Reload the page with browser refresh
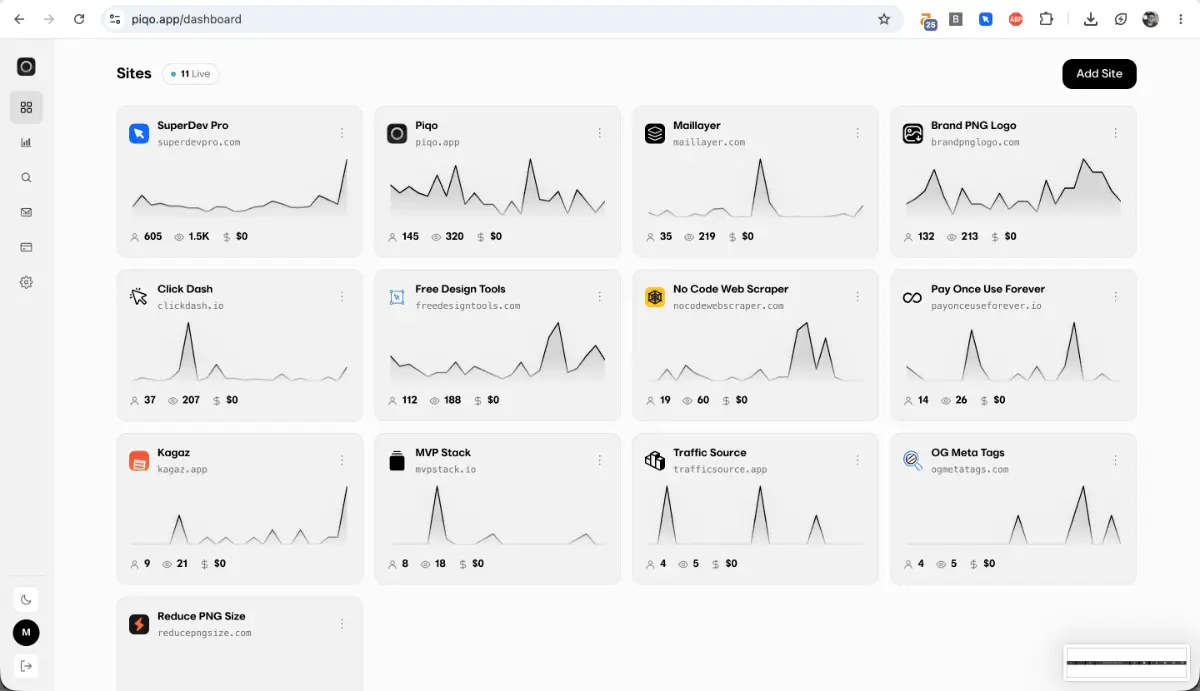The image size is (1200, 691). click(79, 19)
